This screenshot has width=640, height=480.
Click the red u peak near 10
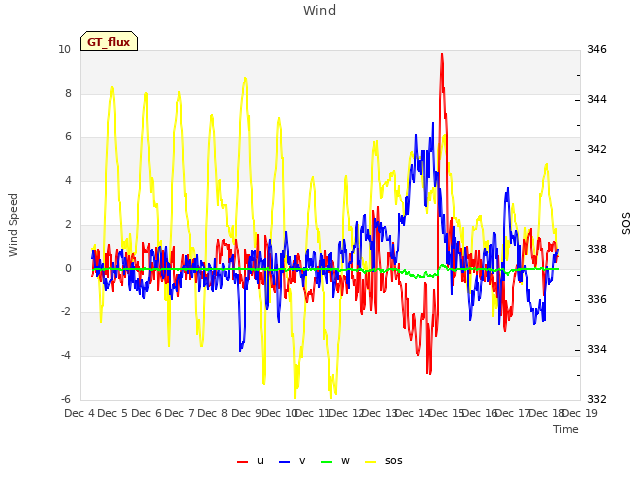[x=442, y=54]
